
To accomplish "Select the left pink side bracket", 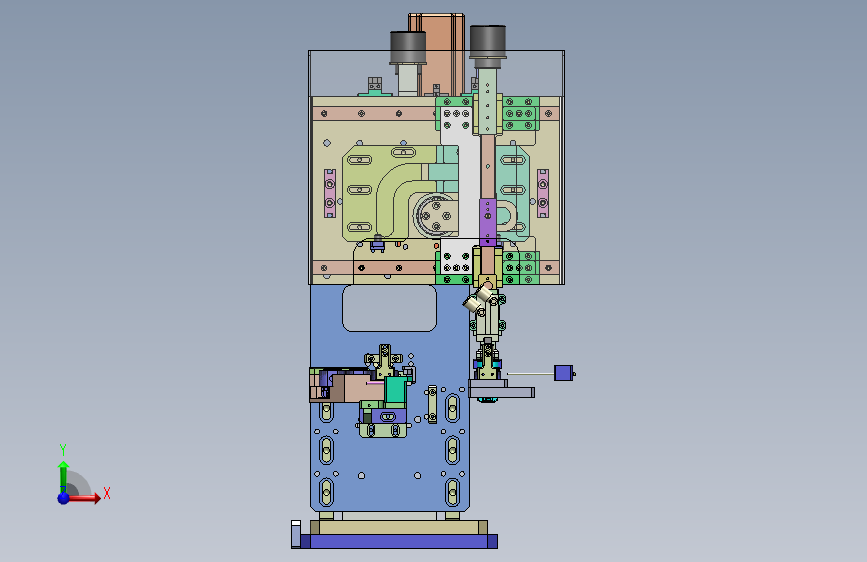I will [330, 193].
